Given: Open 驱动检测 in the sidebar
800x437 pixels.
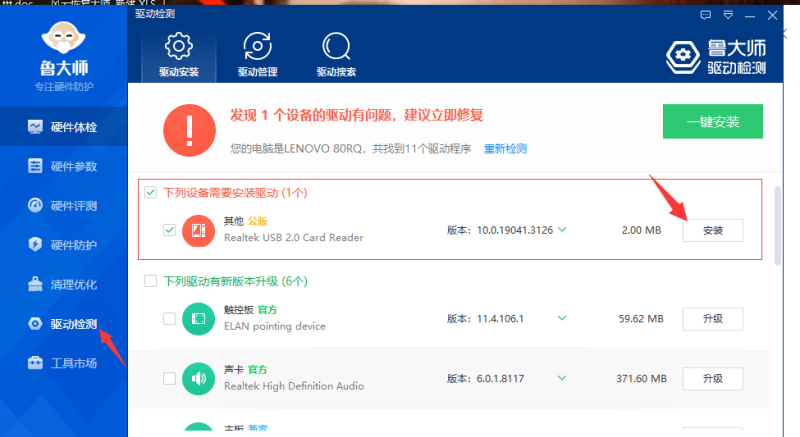Looking at the screenshot, I should [x=63, y=324].
